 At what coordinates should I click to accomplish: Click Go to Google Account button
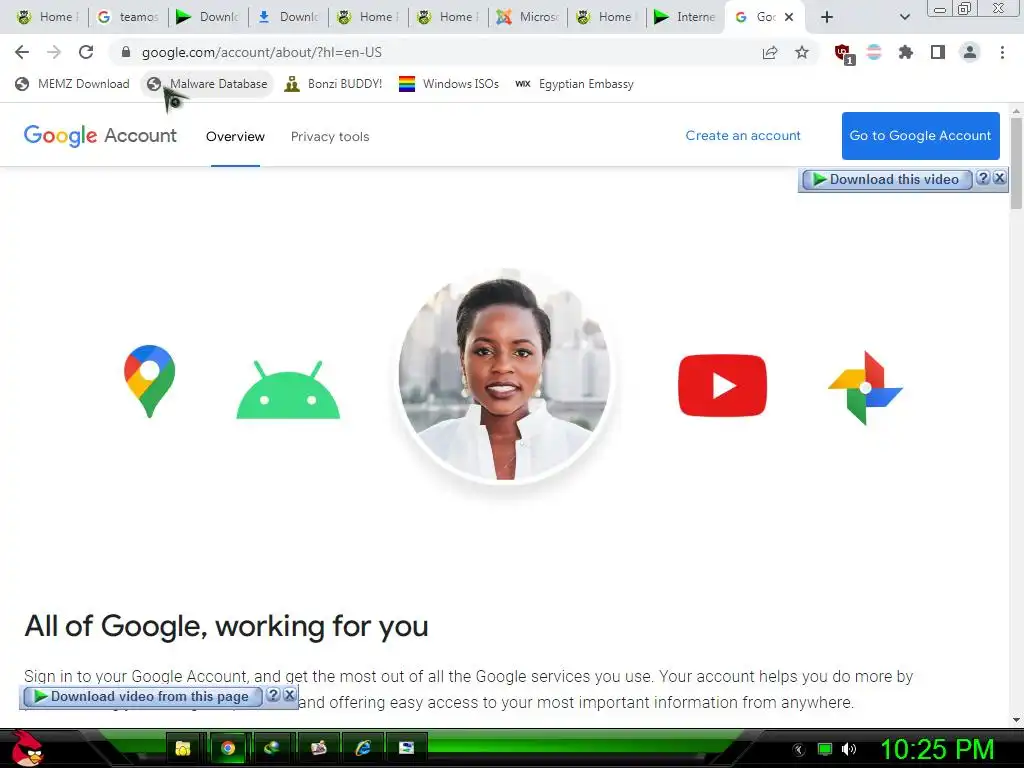pyautogui.click(x=920, y=136)
